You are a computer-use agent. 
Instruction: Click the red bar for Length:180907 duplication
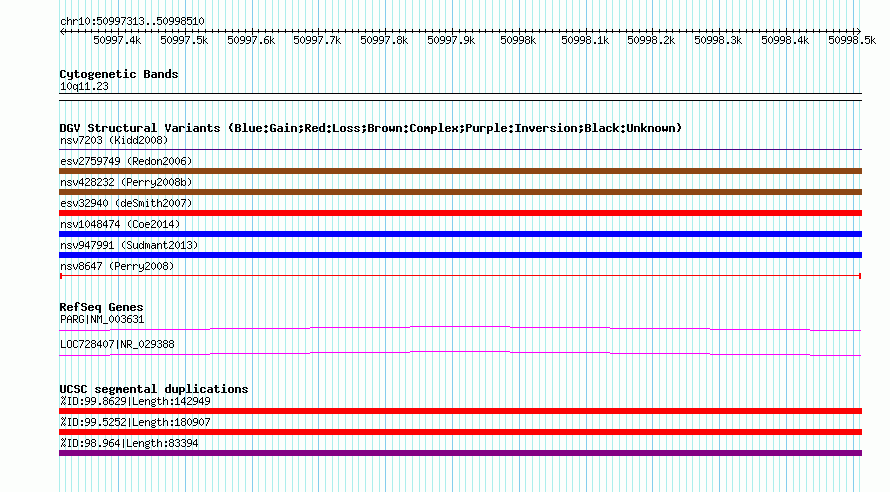pos(460,432)
